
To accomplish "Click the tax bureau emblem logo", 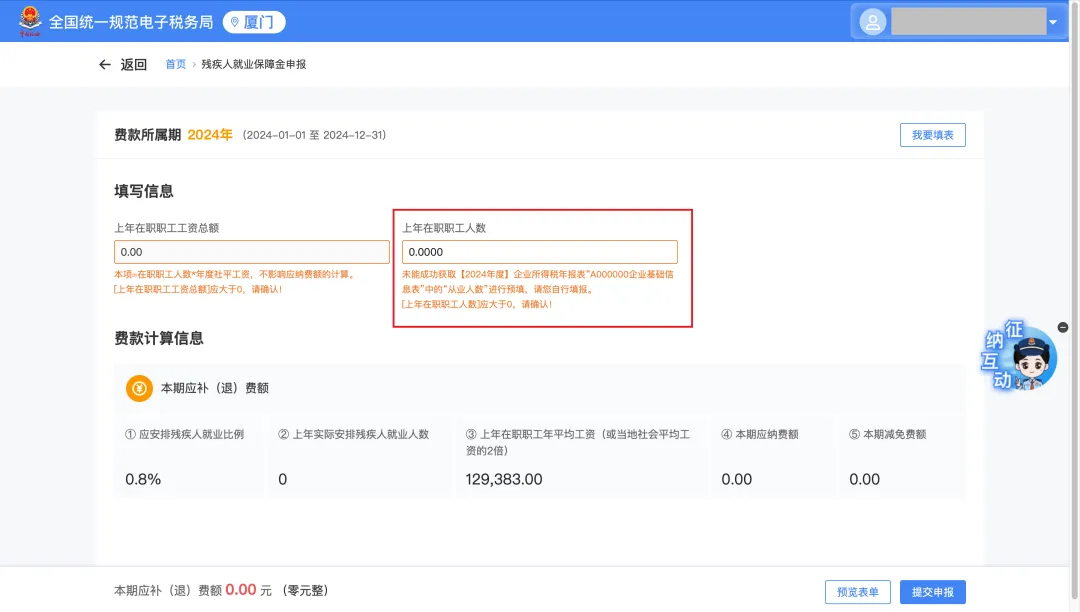I will (x=31, y=21).
